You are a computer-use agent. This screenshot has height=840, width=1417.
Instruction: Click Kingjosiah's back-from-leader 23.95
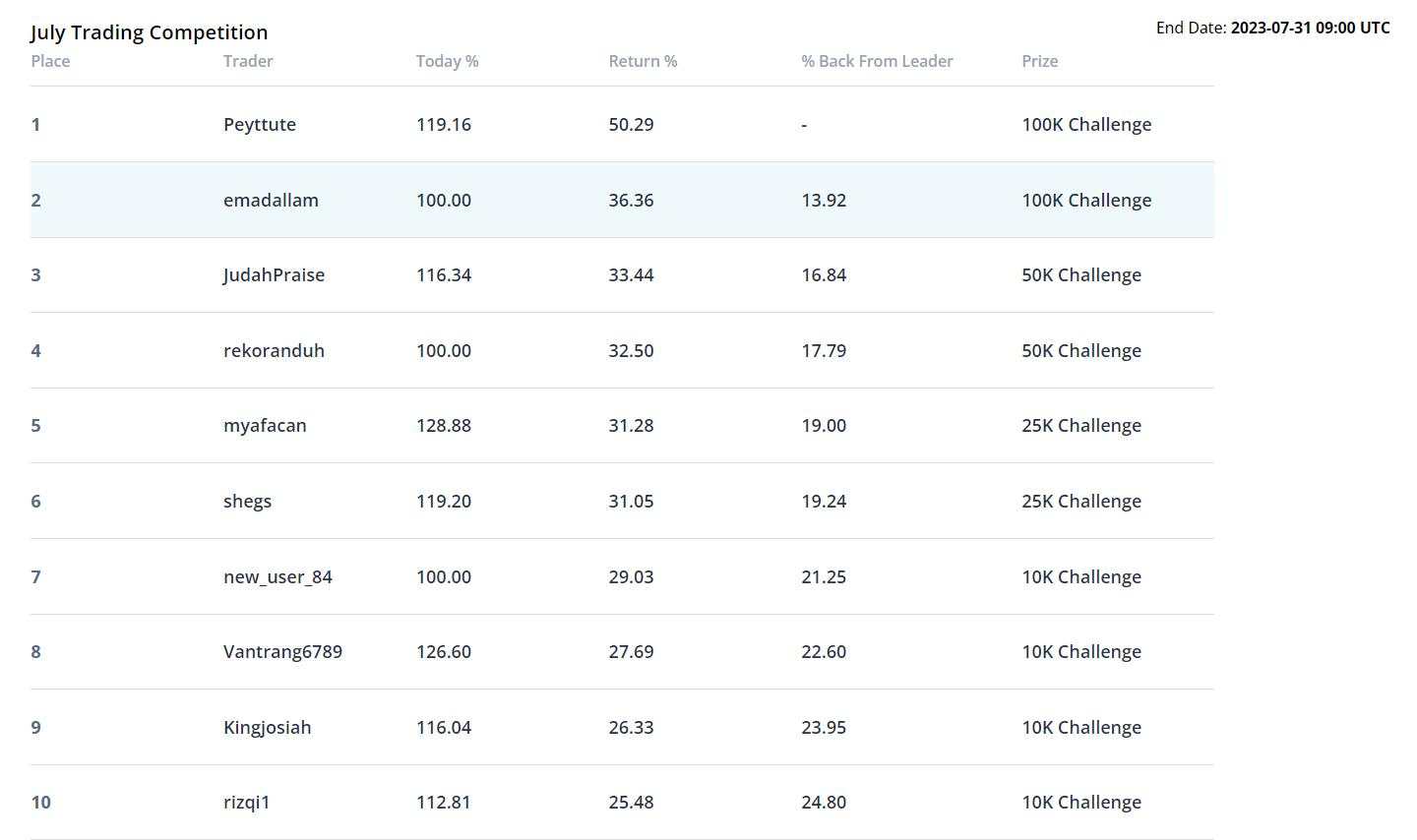point(824,727)
